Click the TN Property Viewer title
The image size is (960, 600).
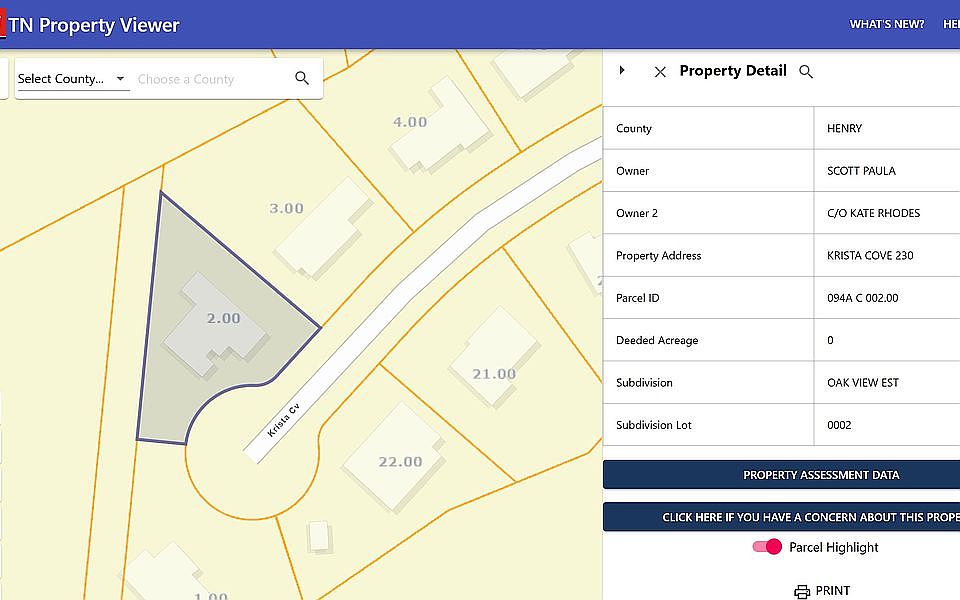tap(94, 25)
